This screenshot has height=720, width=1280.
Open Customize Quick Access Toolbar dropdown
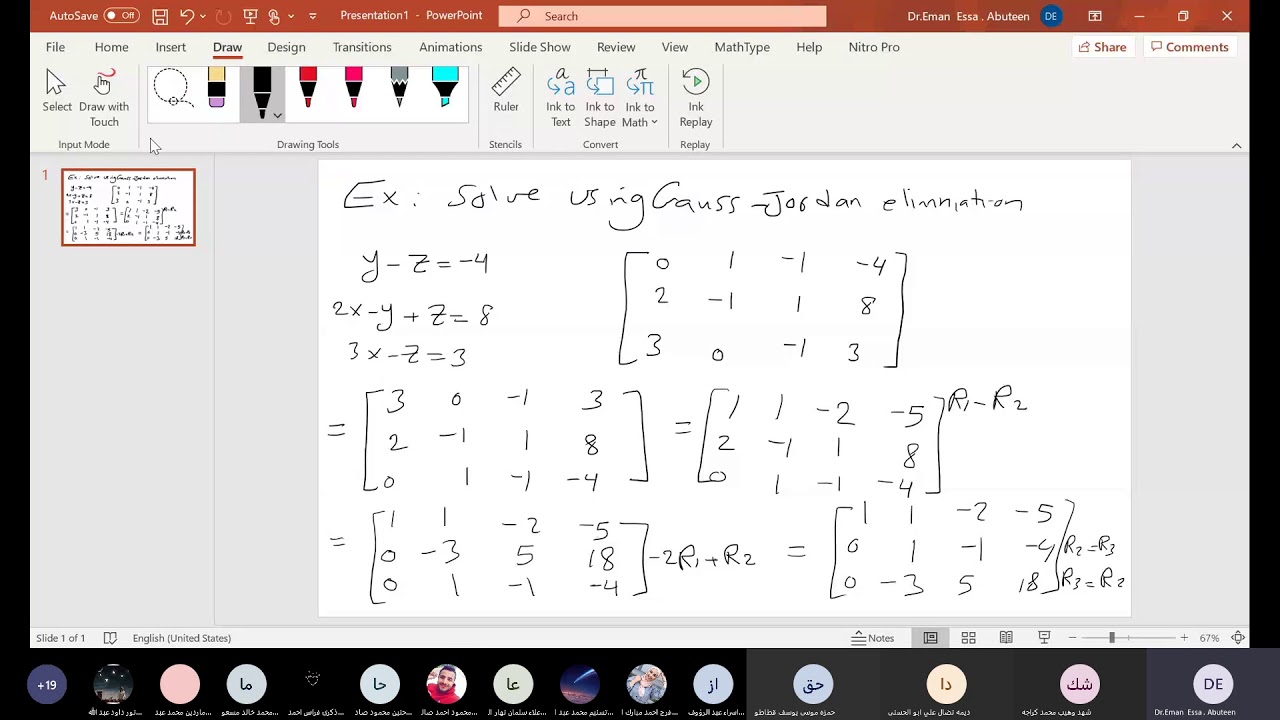(x=313, y=16)
